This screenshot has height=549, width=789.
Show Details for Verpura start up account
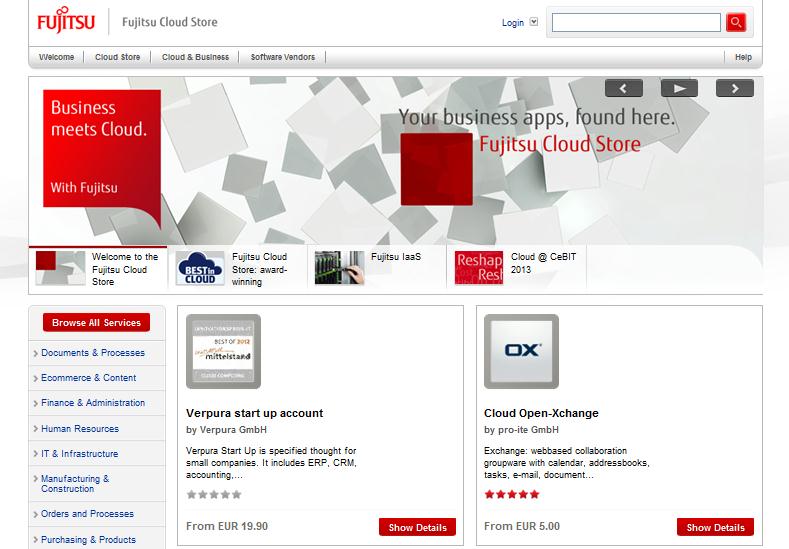pyautogui.click(x=418, y=527)
